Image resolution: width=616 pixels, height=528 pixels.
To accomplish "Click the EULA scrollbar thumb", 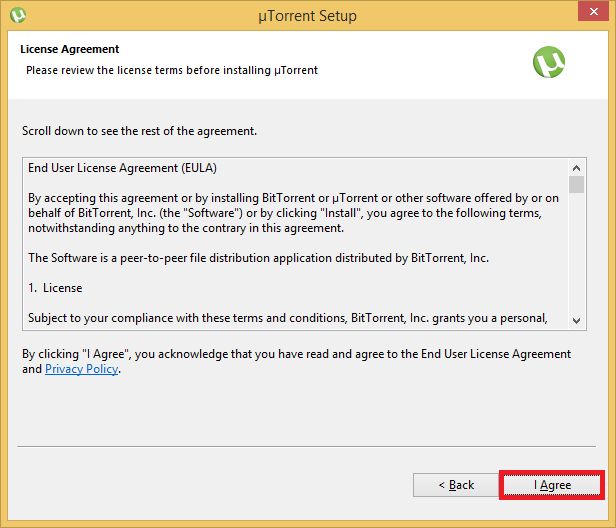I will point(577,185).
